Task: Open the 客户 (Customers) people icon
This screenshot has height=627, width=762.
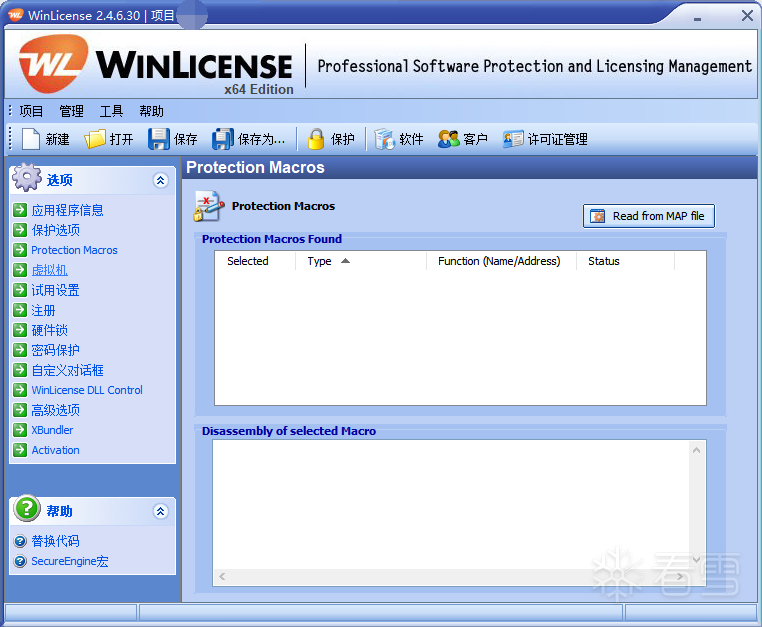Action: [448, 139]
